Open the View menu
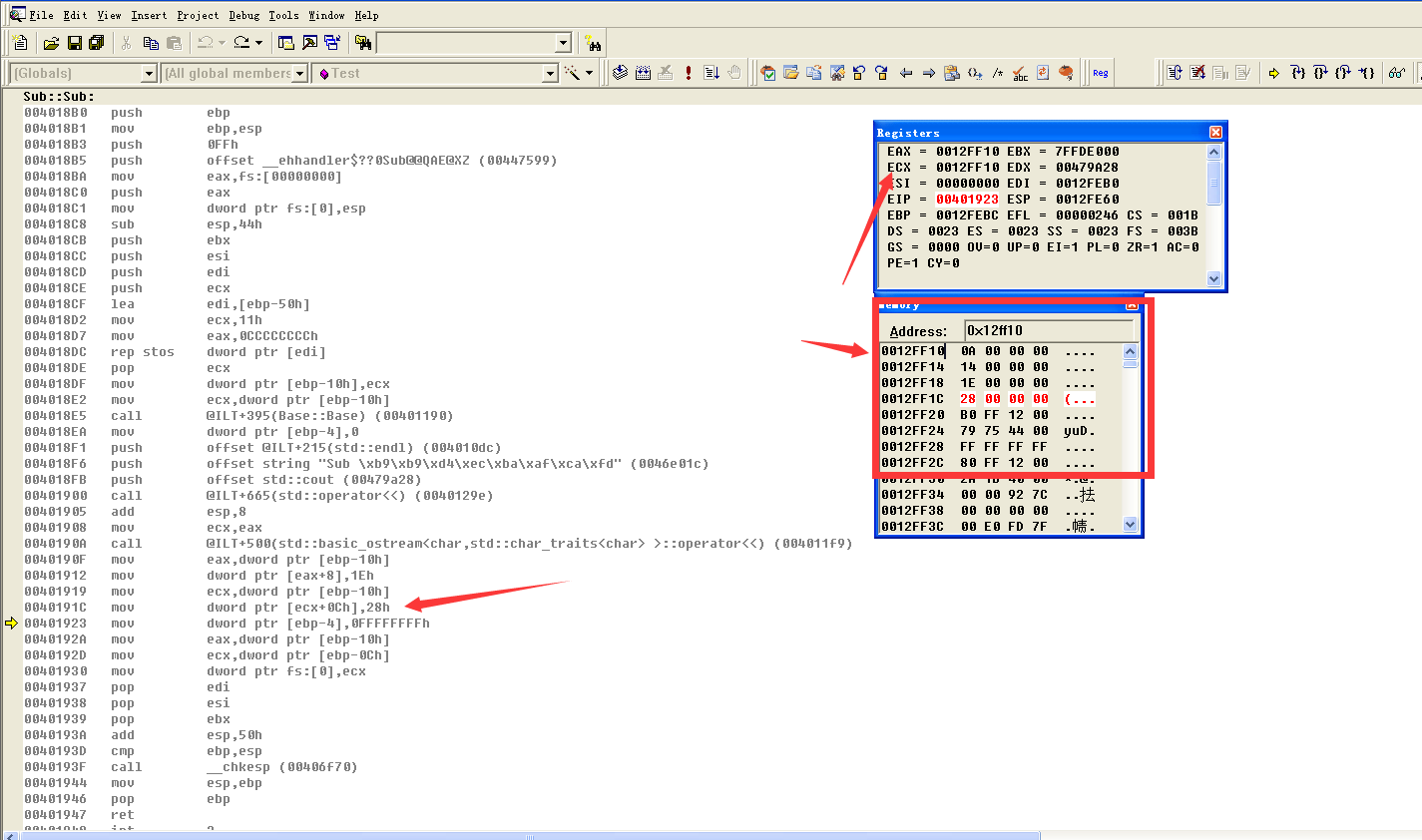This screenshot has height=840, width=1422. (109, 15)
